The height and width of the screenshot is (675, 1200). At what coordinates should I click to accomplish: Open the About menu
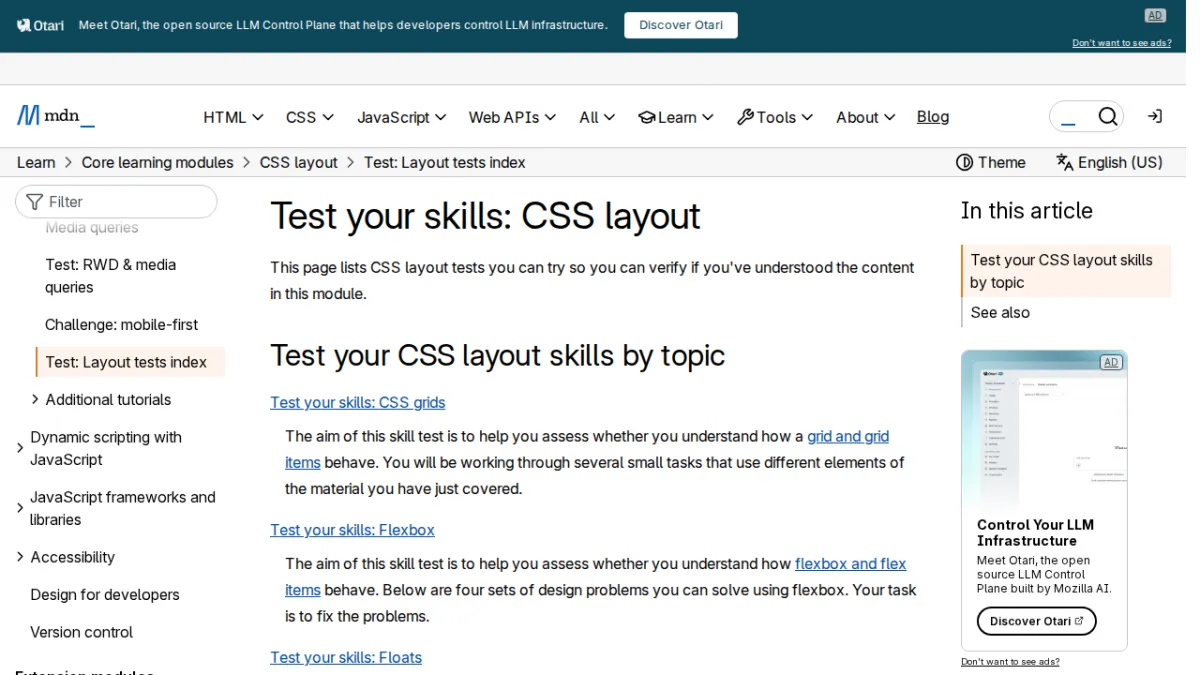tap(866, 117)
